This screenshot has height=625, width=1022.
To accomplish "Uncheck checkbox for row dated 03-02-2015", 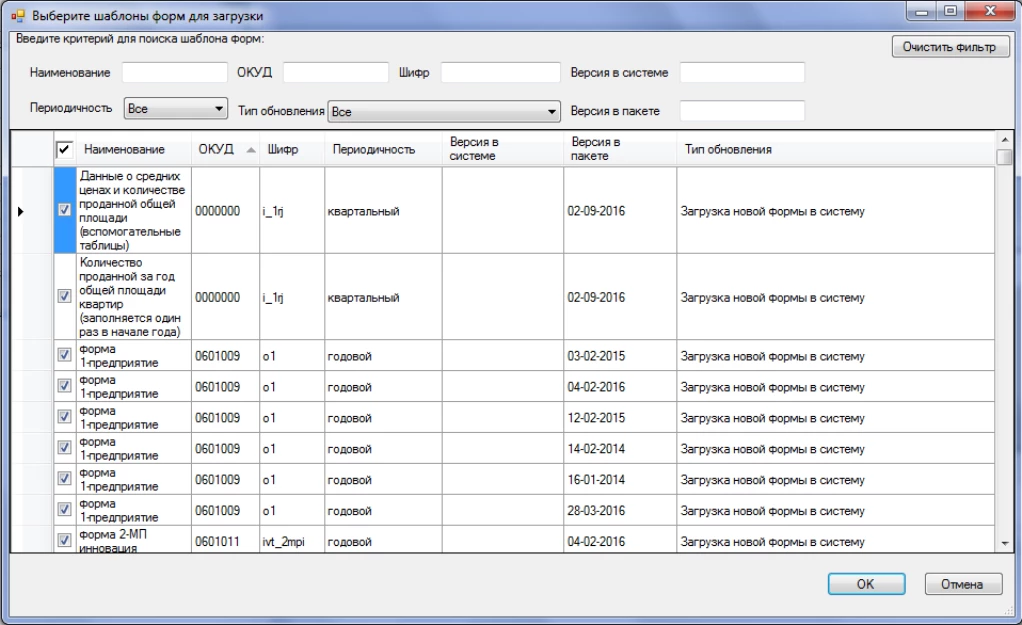I will 65,356.
